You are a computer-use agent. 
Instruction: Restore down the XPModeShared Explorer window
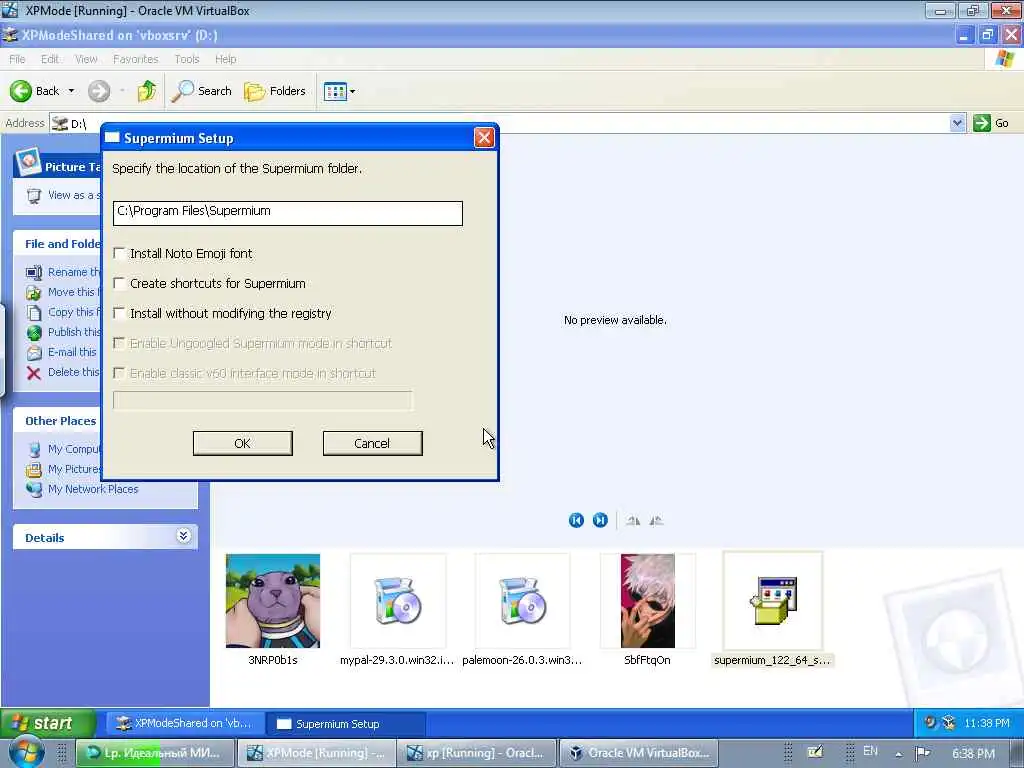[x=987, y=35]
